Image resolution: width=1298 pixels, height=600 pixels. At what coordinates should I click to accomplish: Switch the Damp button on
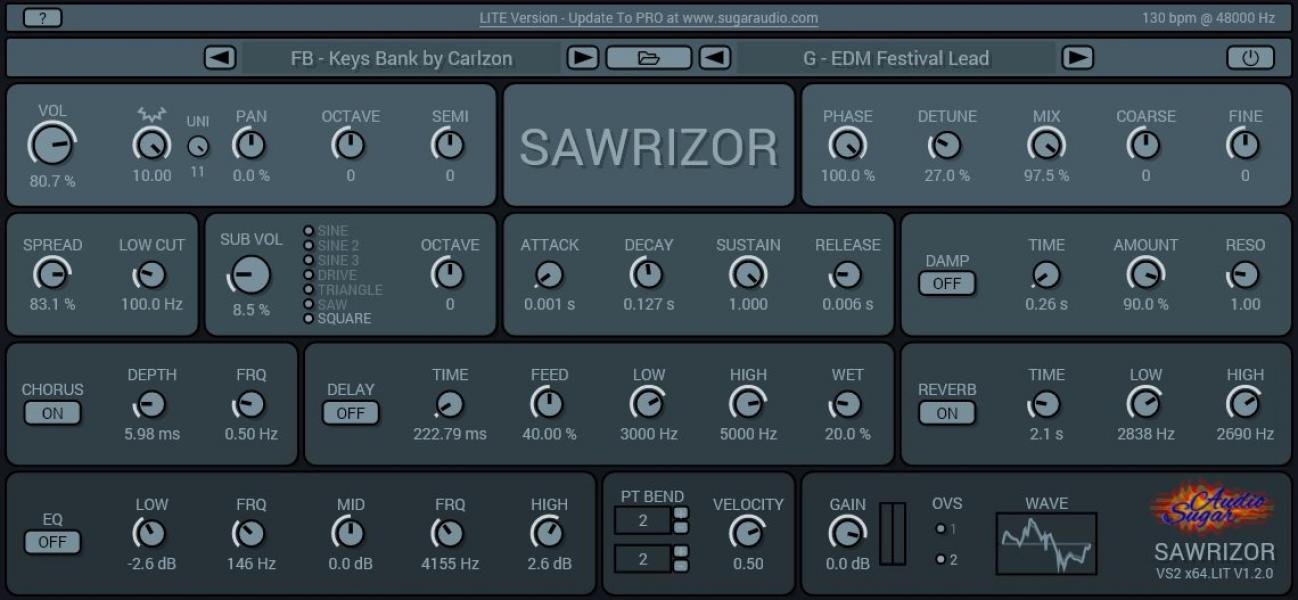946,283
